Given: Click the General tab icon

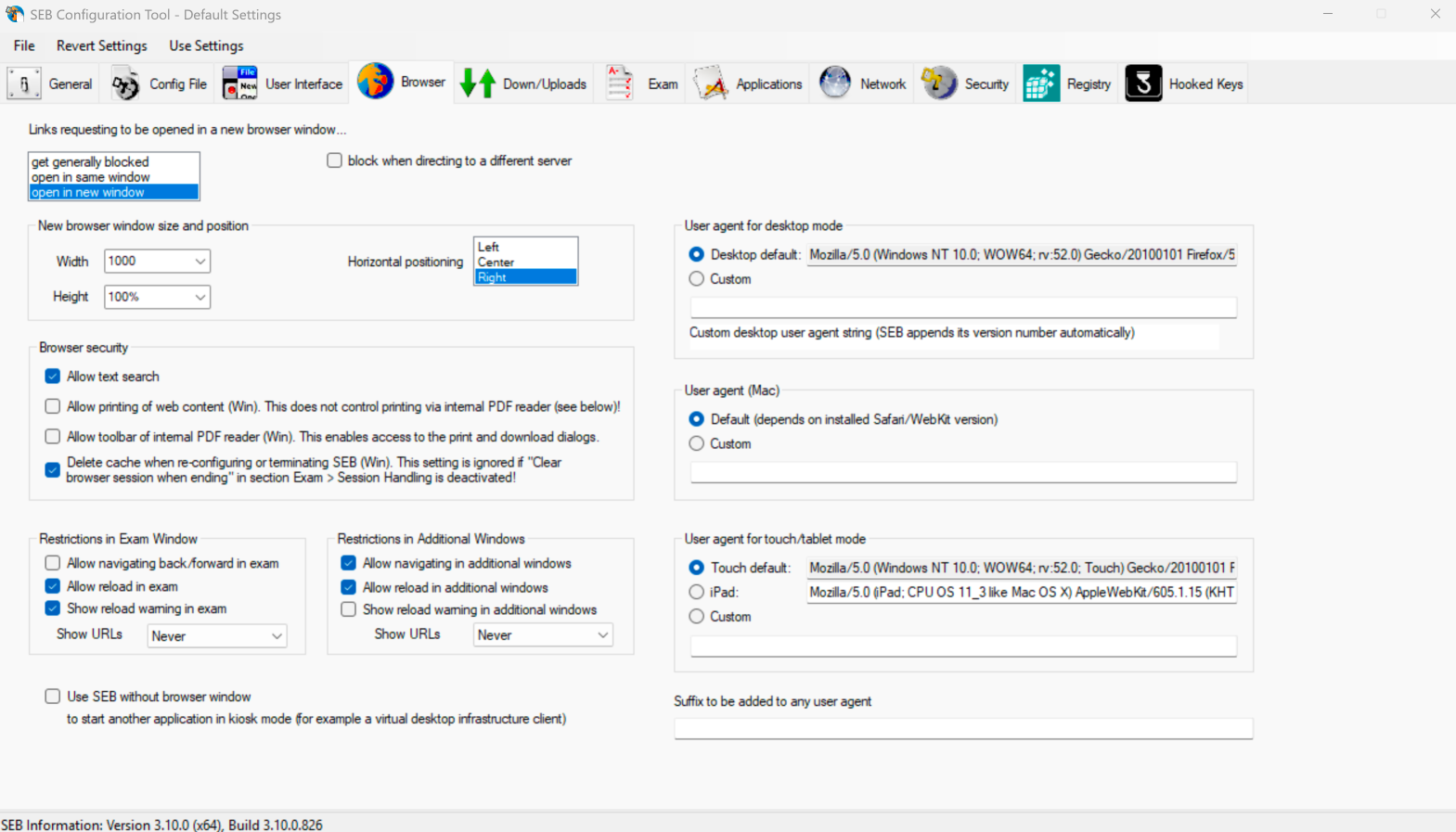Looking at the screenshot, I should (x=24, y=83).
